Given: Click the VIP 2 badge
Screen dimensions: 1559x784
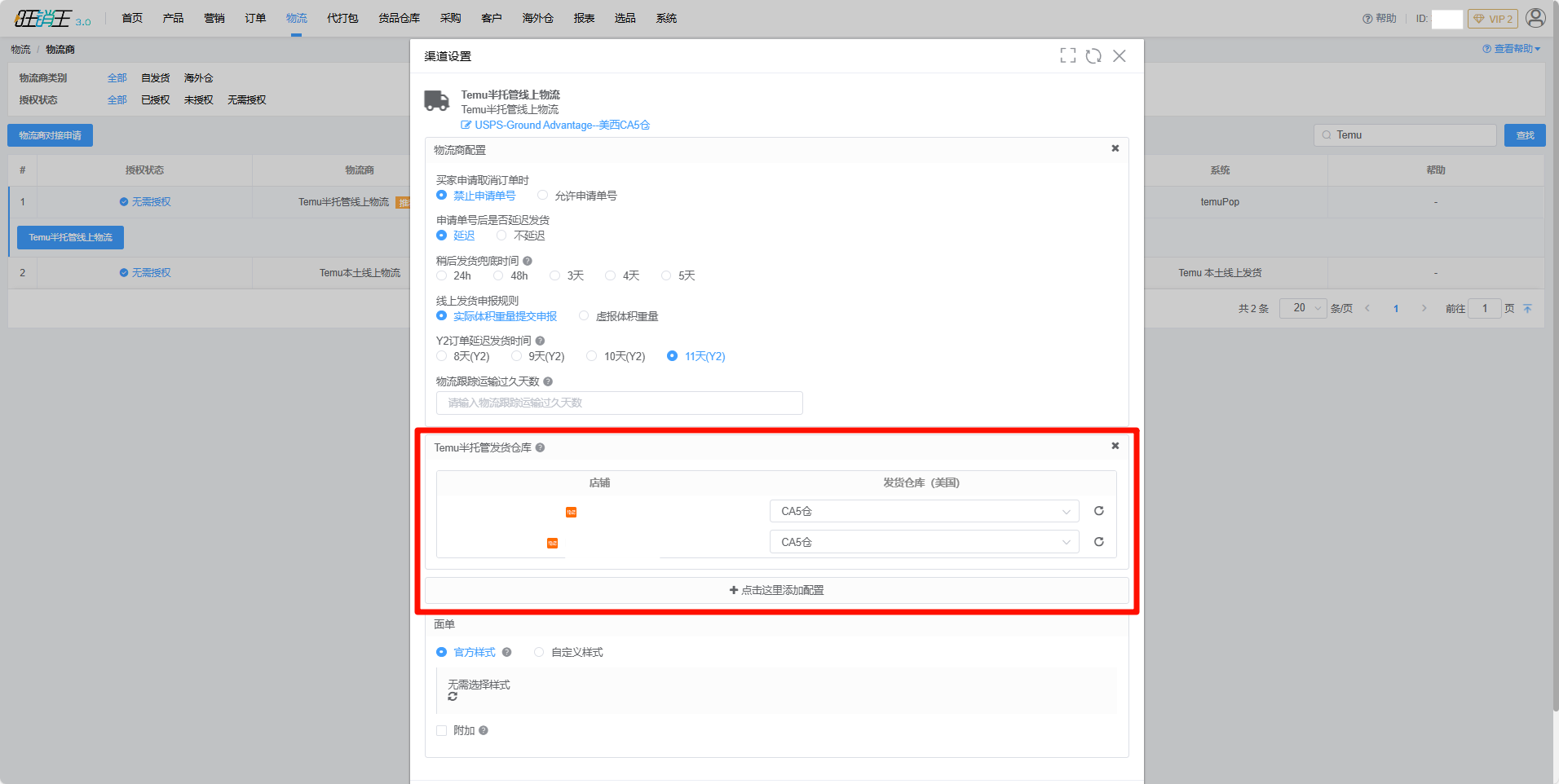Looking at the screenshot, I should click(x=1493, y=19).
